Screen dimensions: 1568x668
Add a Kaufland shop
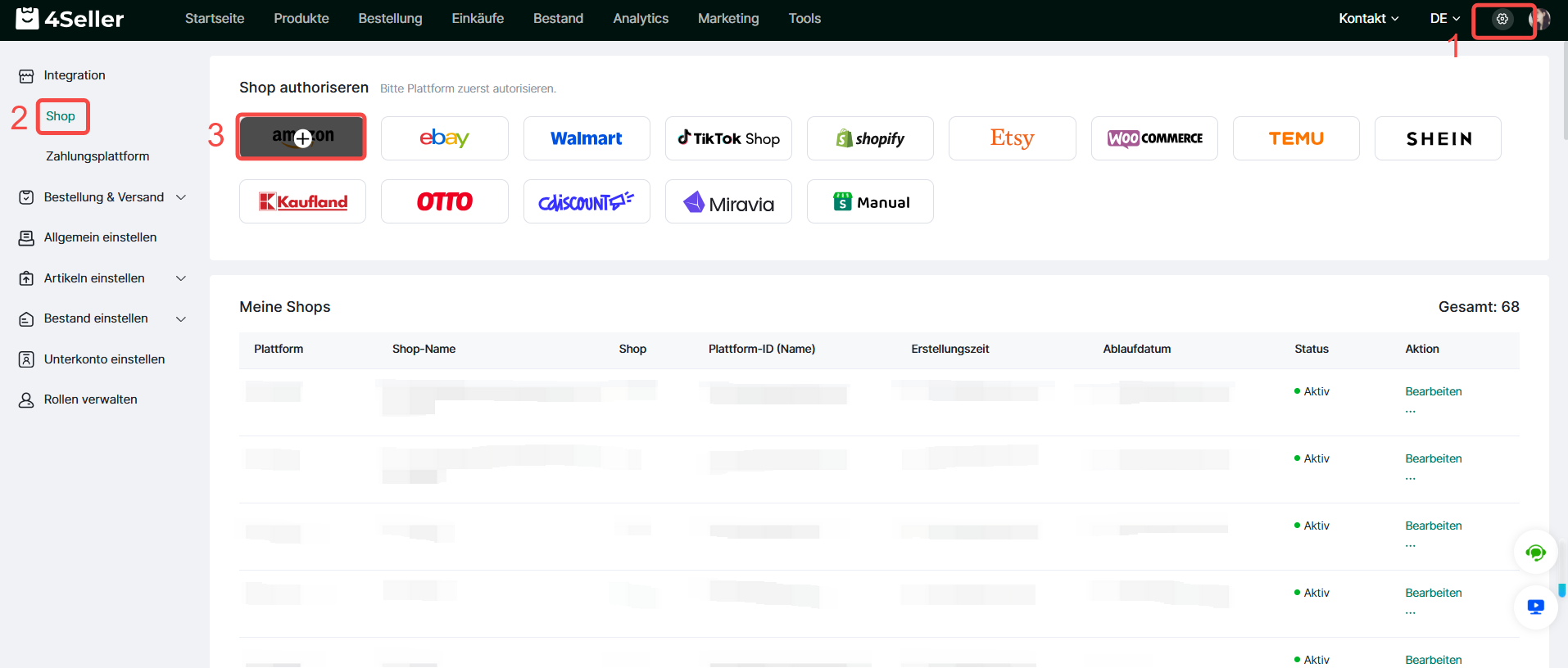[x=302, y=201]
